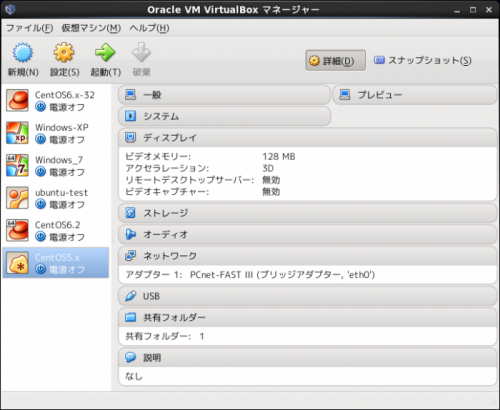This screenshot has width=500, height=410.
Task: Click the 128 MB video memory value
Action: (x=279, y=156)
